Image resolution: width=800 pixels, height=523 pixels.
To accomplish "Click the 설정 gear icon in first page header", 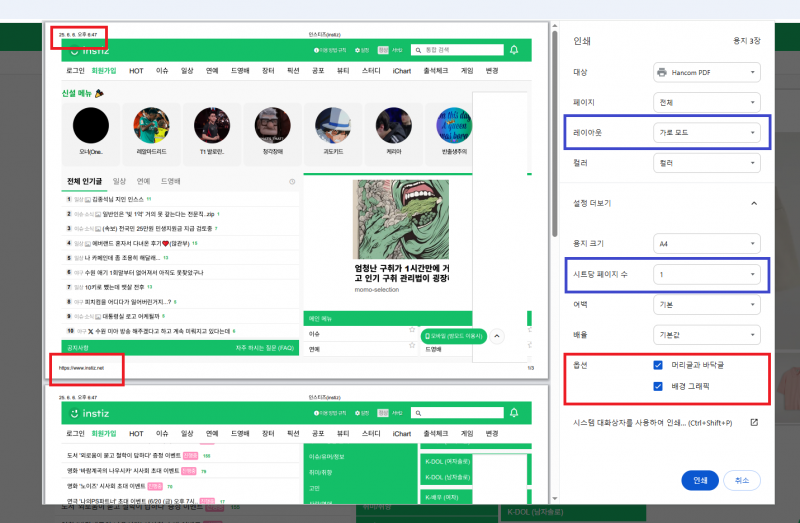I will click(358, 50).
